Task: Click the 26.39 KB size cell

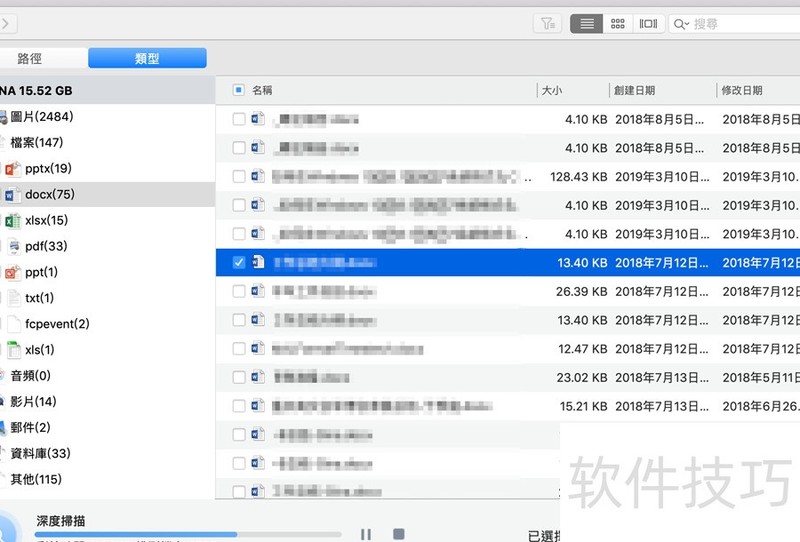Action: pos(582,291)
